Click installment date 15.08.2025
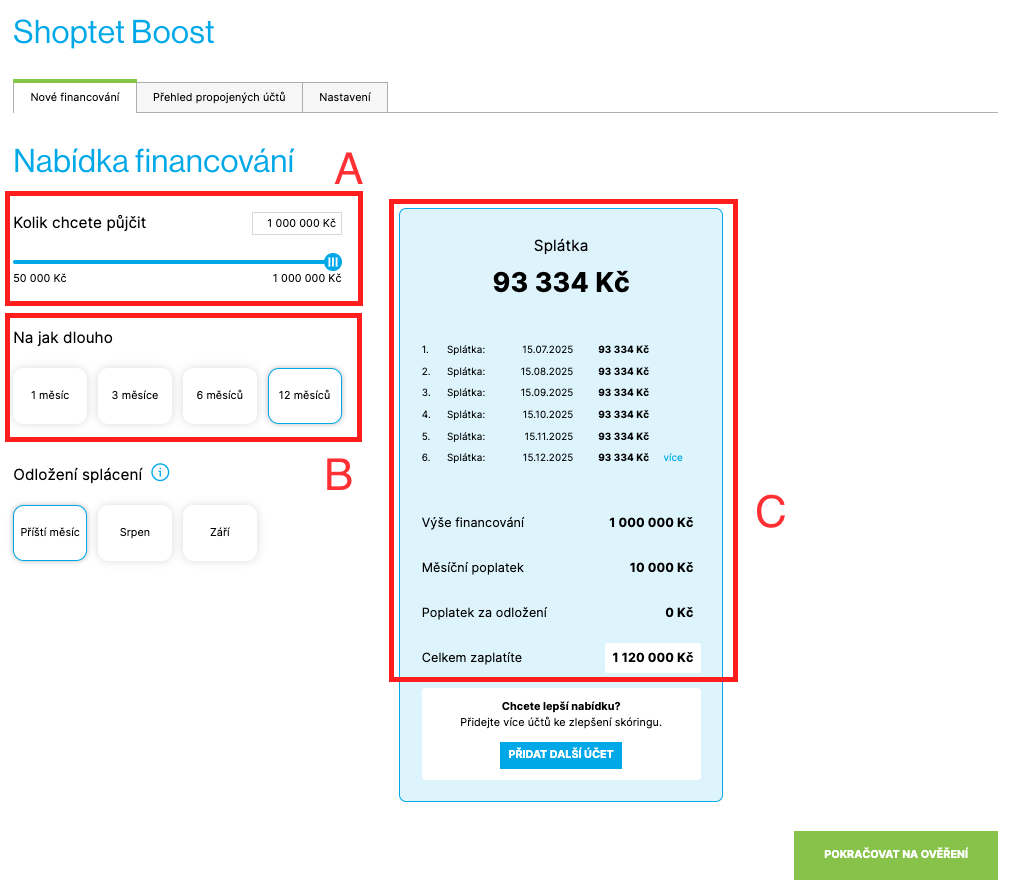The image size is (1012, 892). tap(547, 372)
